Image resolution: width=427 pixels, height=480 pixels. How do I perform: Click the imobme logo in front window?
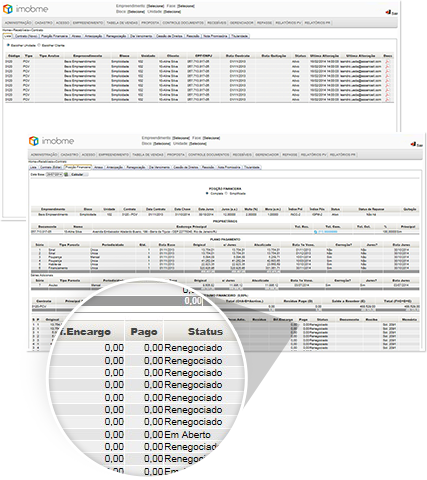(51, 141)
